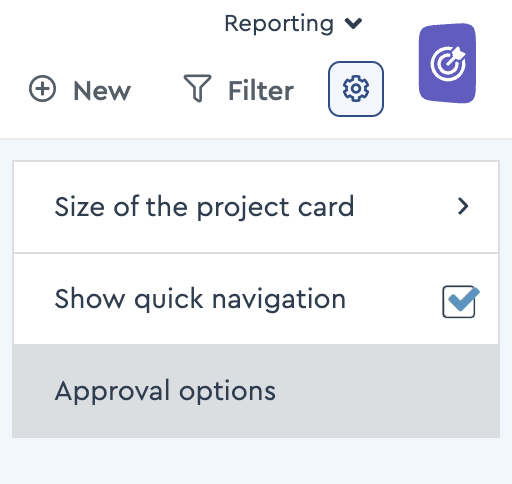Click the funnel Filter icon
This screenshot has height=484, width=512.
click(197, 88)
